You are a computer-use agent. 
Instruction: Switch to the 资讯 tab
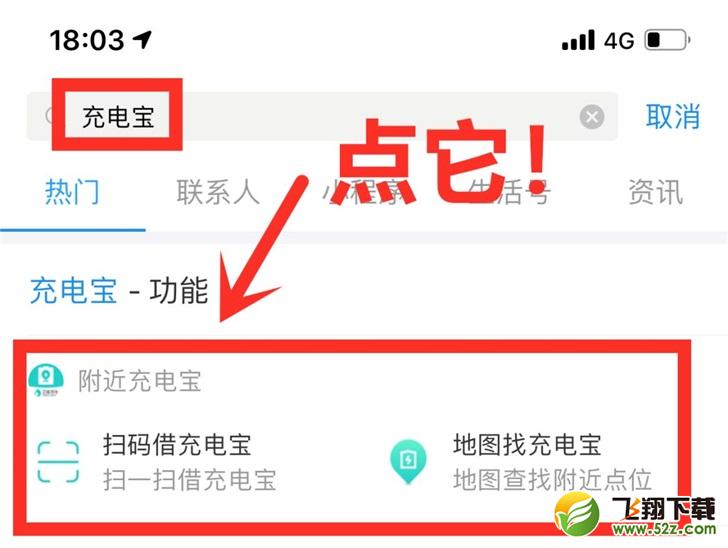click(656, 192)
